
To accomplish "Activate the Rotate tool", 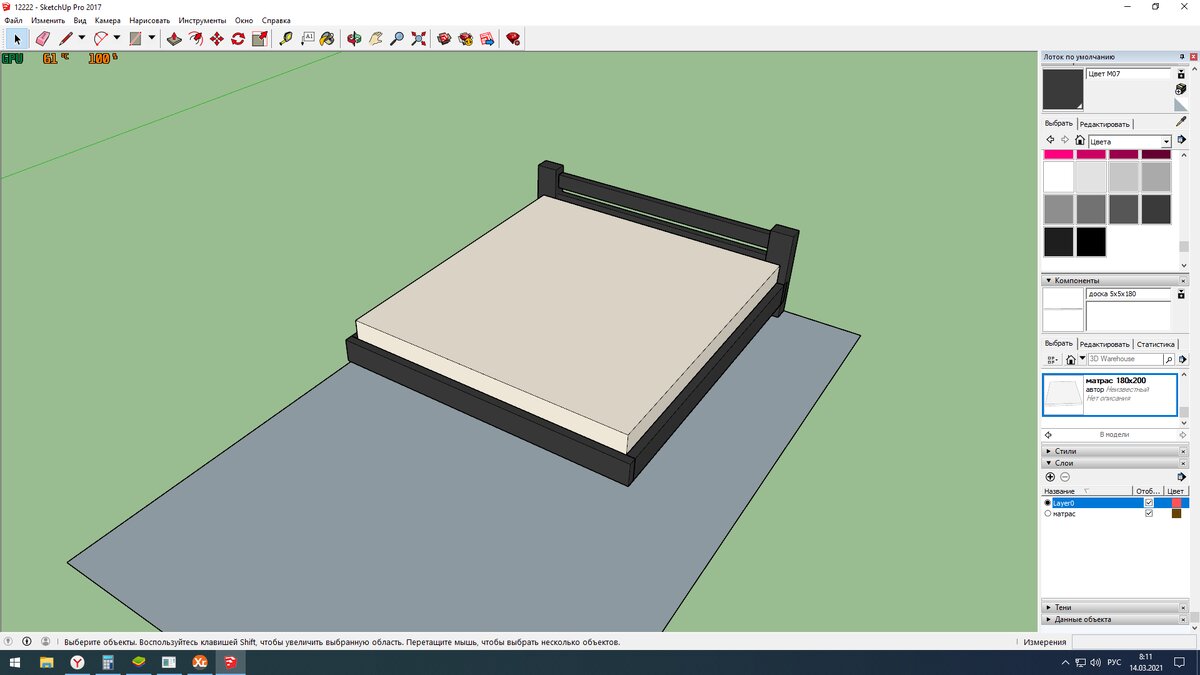I will click(x=238, y=39).
